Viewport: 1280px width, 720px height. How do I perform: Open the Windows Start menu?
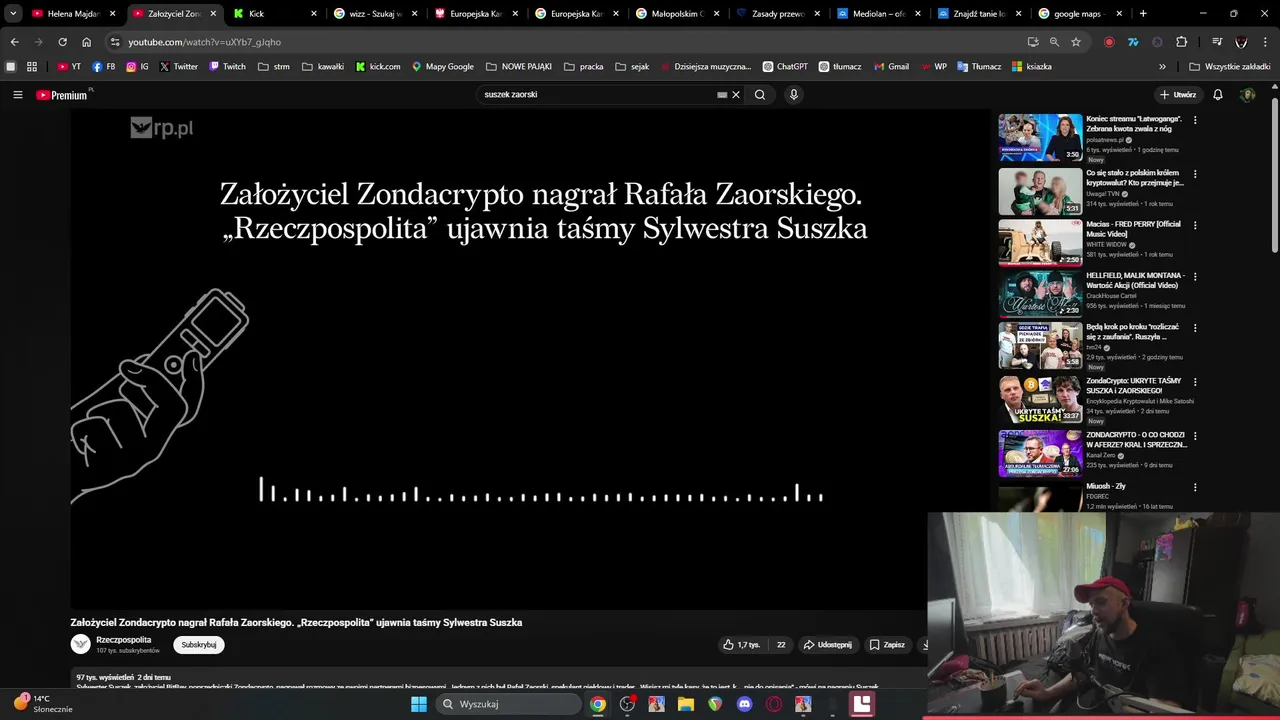419,704
